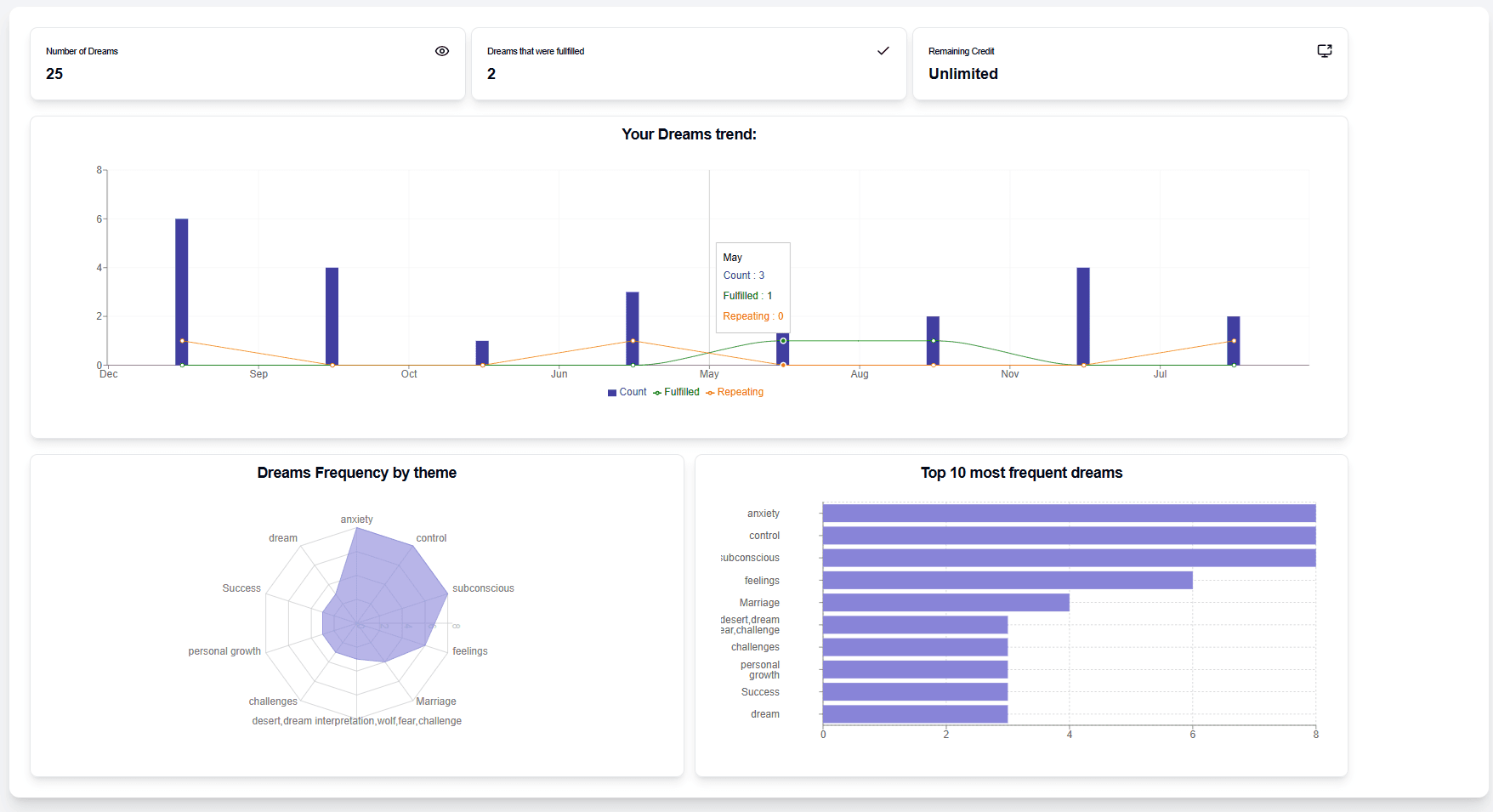Click the May tooltip box on trend chart
This screenshot has width=1493, height=812.
tap(752, 287)
